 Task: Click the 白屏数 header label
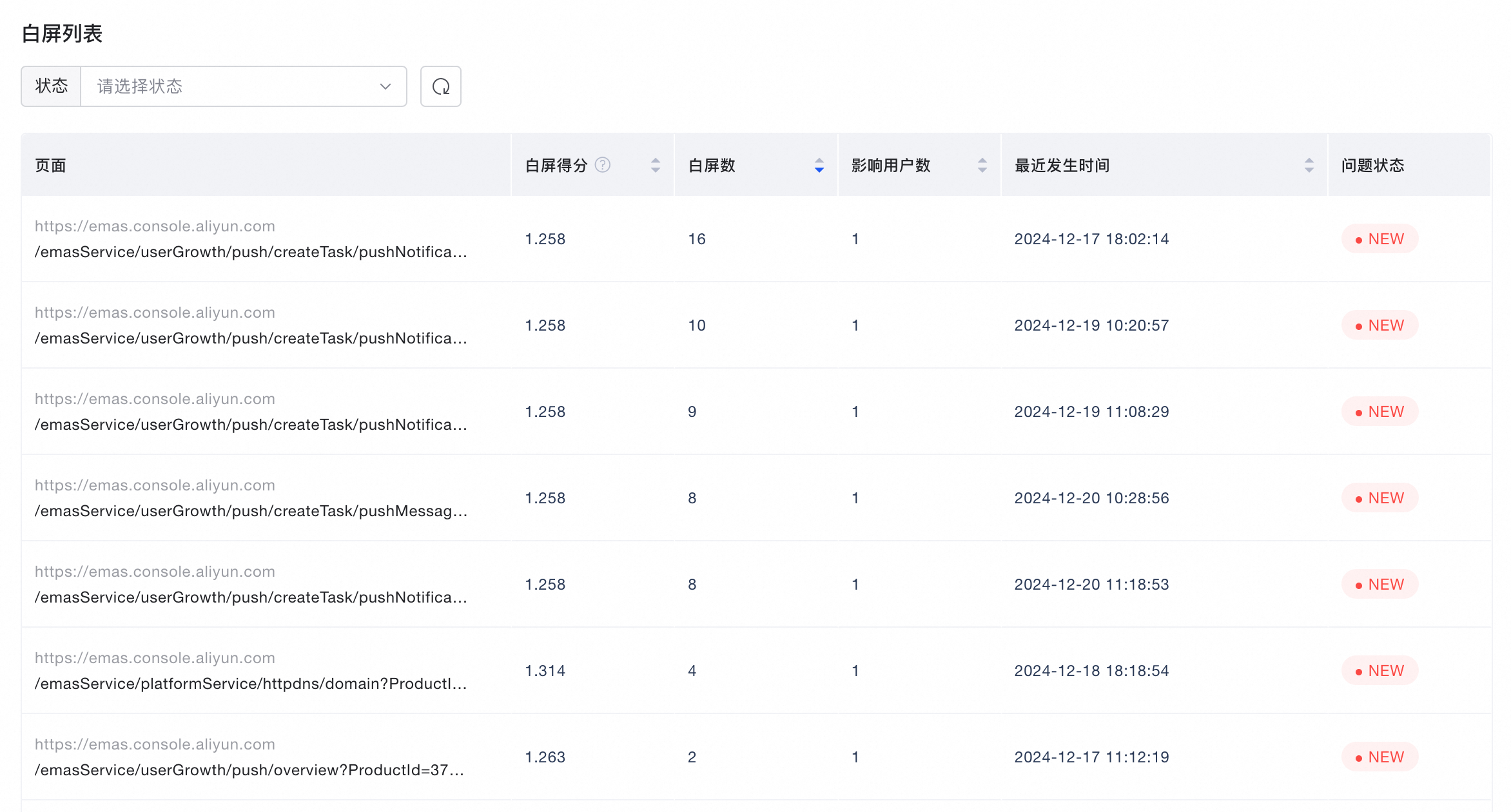coord(712,166)
